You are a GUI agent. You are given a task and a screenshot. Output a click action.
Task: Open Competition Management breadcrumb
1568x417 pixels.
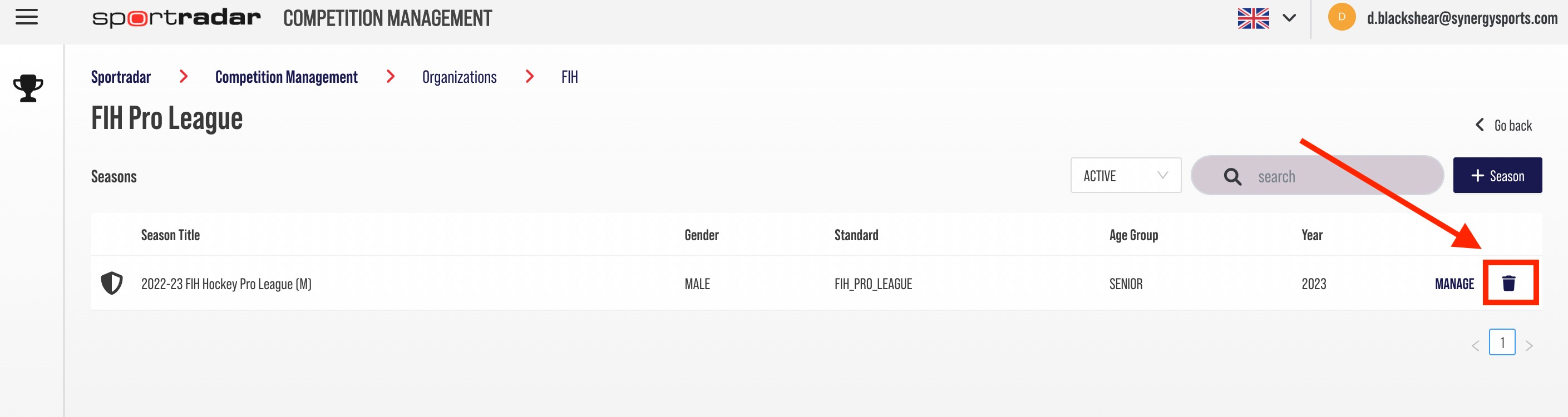point(286,77)
